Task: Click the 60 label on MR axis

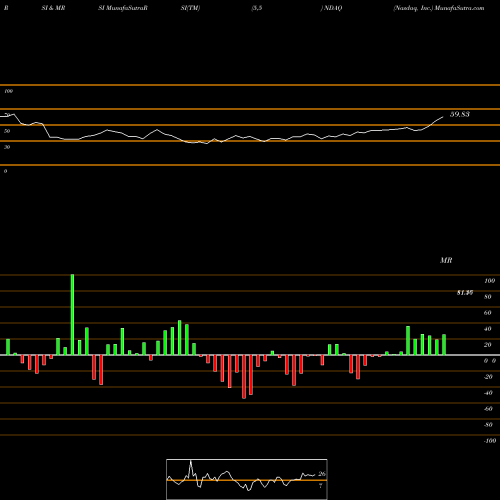Action: [488, 313]
